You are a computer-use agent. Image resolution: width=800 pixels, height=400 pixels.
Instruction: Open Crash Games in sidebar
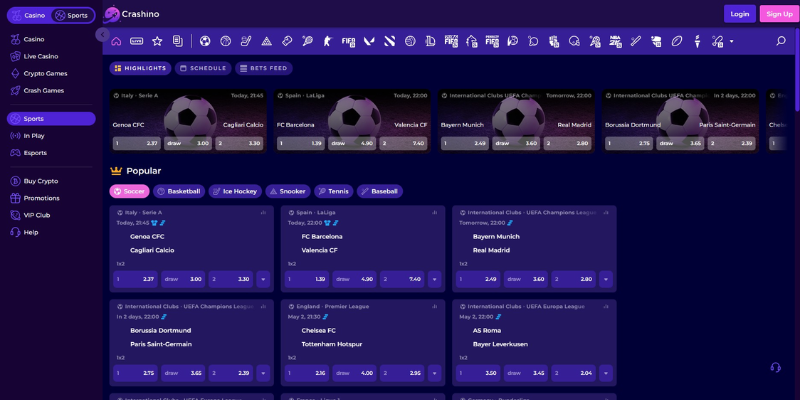click(x=51, y=90)
